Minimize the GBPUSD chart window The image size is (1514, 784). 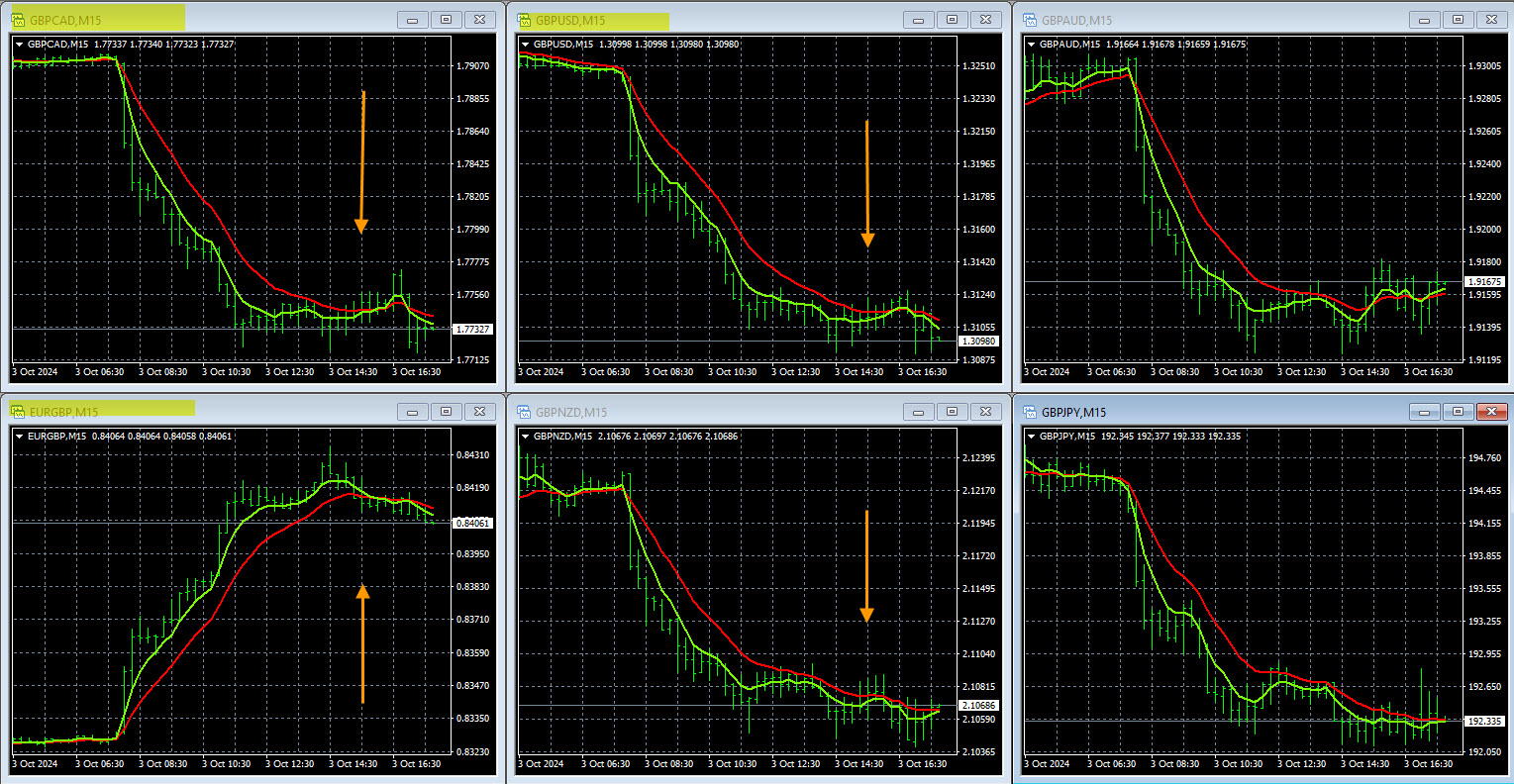point(919,20)
